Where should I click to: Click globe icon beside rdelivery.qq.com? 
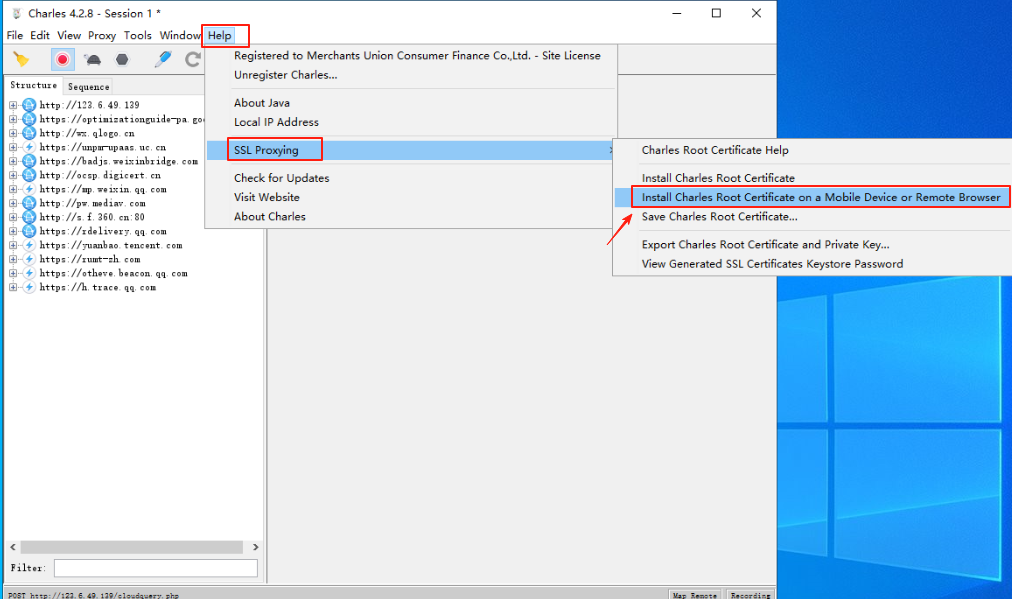(x=29, y=231)
